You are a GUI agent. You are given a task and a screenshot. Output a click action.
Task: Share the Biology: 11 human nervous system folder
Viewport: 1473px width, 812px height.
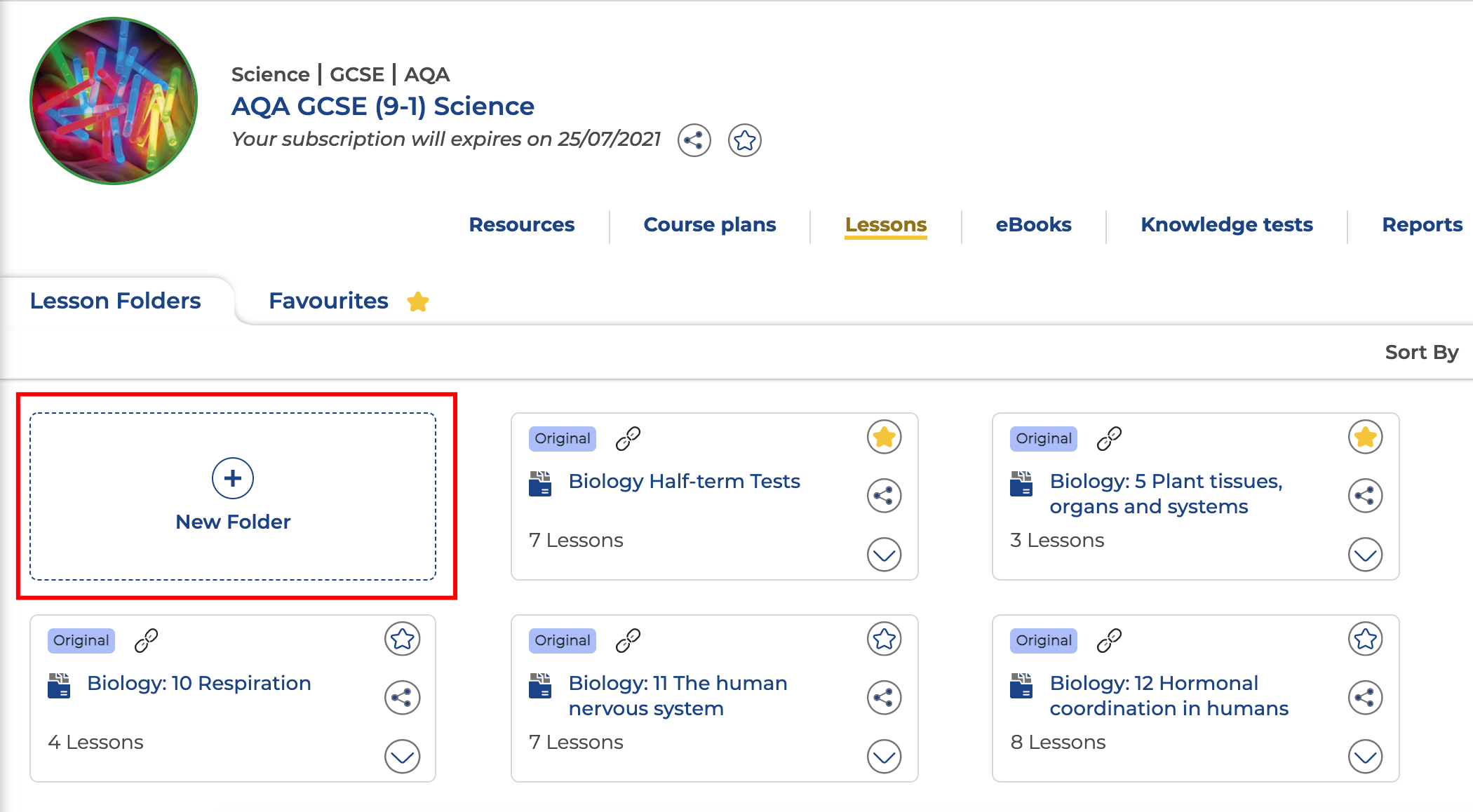[x=884, y=698]
